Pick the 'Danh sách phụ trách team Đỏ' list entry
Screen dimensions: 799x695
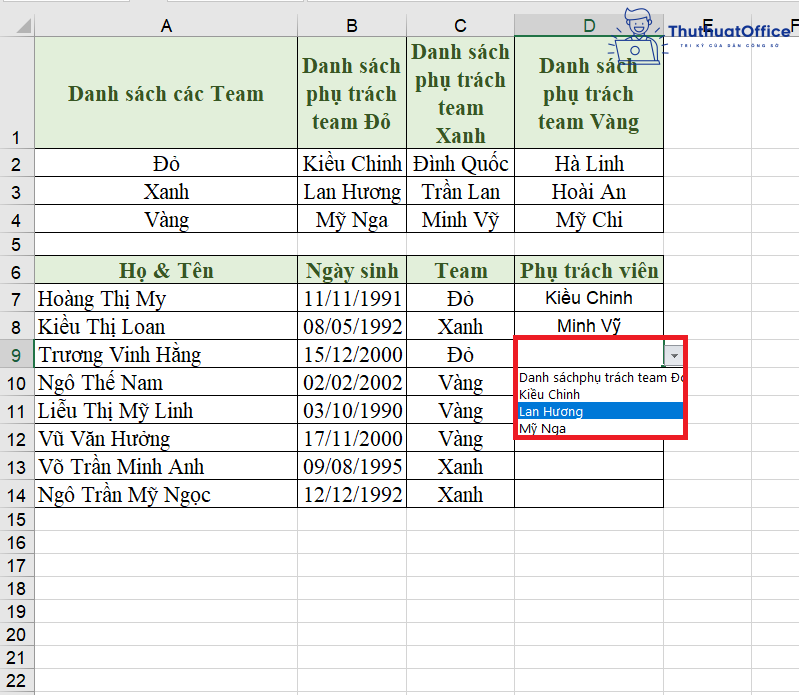(600, 378)
